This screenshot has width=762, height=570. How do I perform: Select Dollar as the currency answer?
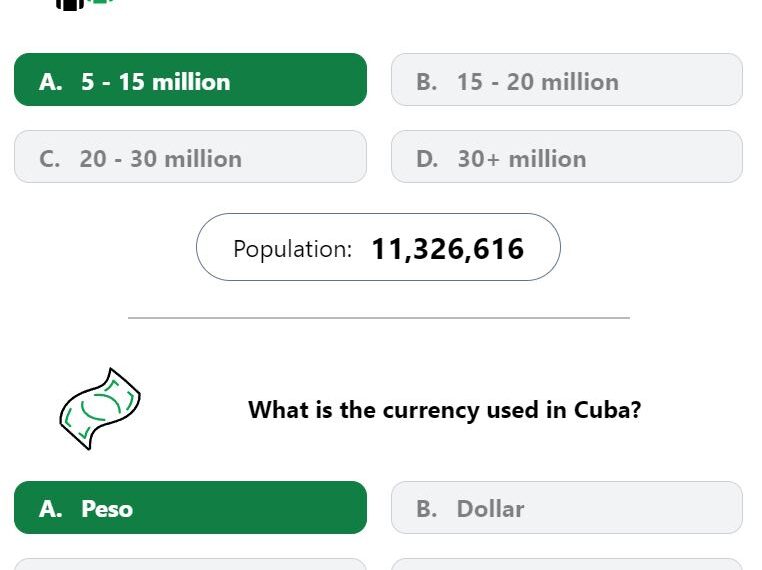[x=567, y=508]
